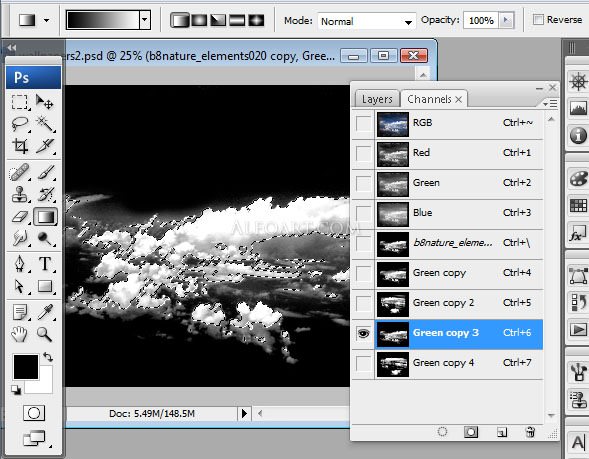The image size is (589, 459).
Task: Open the gradient picker dropdown arrow
Action: pyautogui.click(x=145, y=20)
